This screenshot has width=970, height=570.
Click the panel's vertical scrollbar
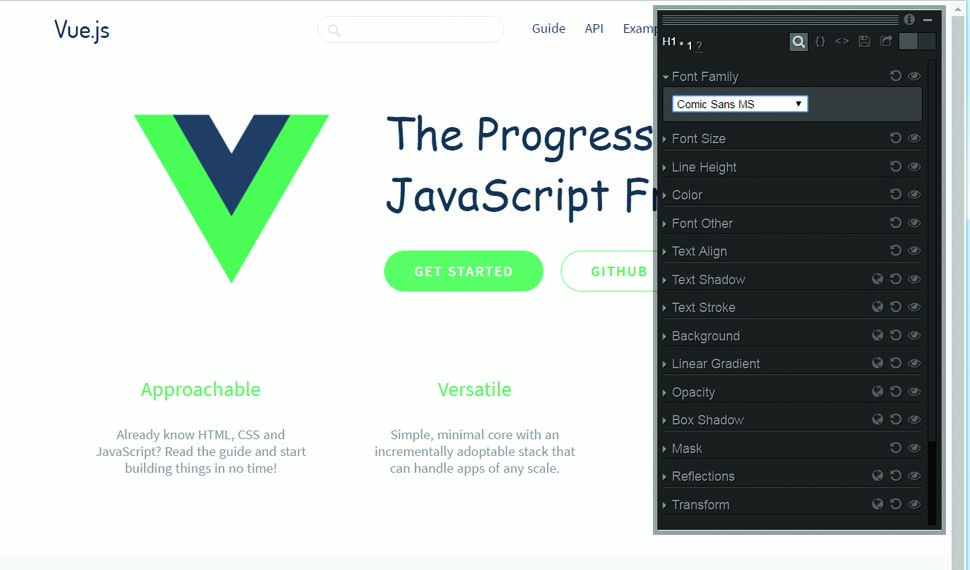[933, 292]
